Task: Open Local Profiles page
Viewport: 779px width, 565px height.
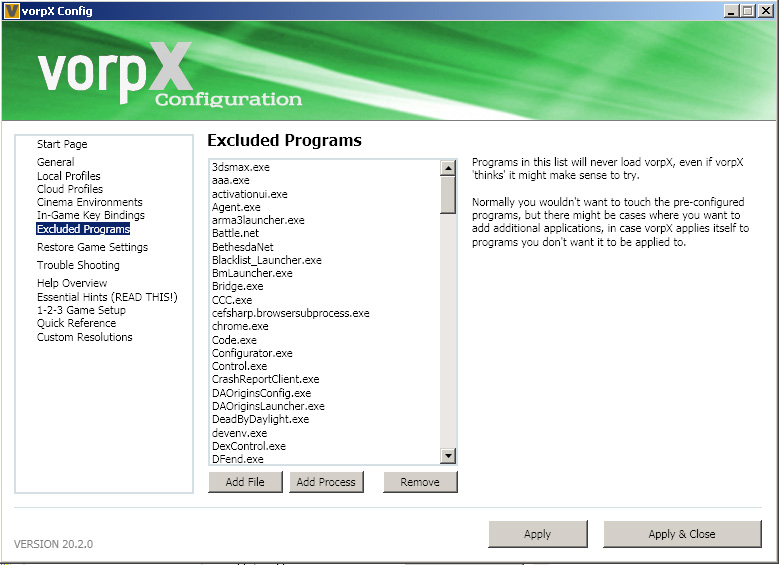Action: point(69,176)
